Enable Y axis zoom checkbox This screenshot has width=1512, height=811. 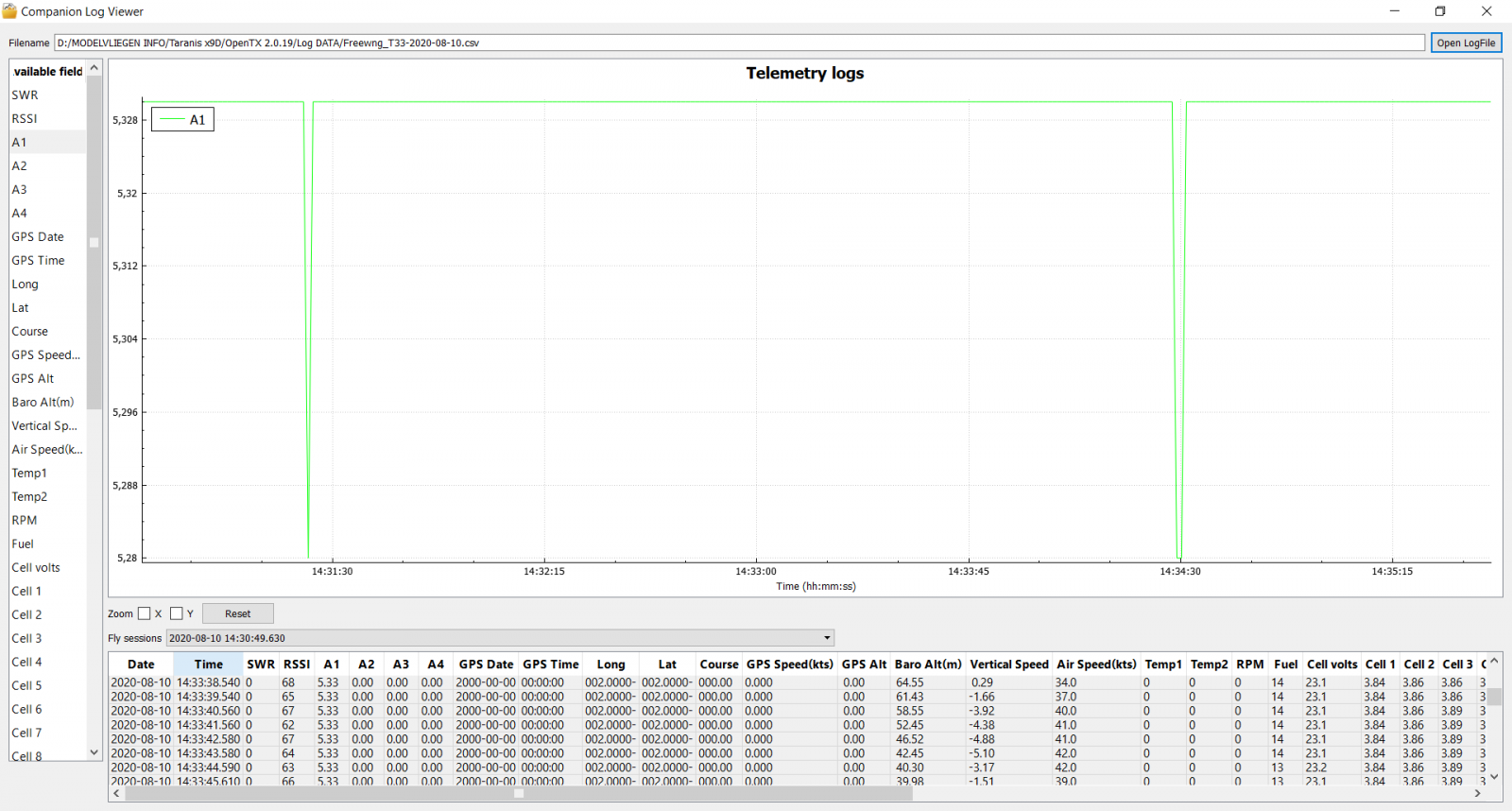coord(177,613)
